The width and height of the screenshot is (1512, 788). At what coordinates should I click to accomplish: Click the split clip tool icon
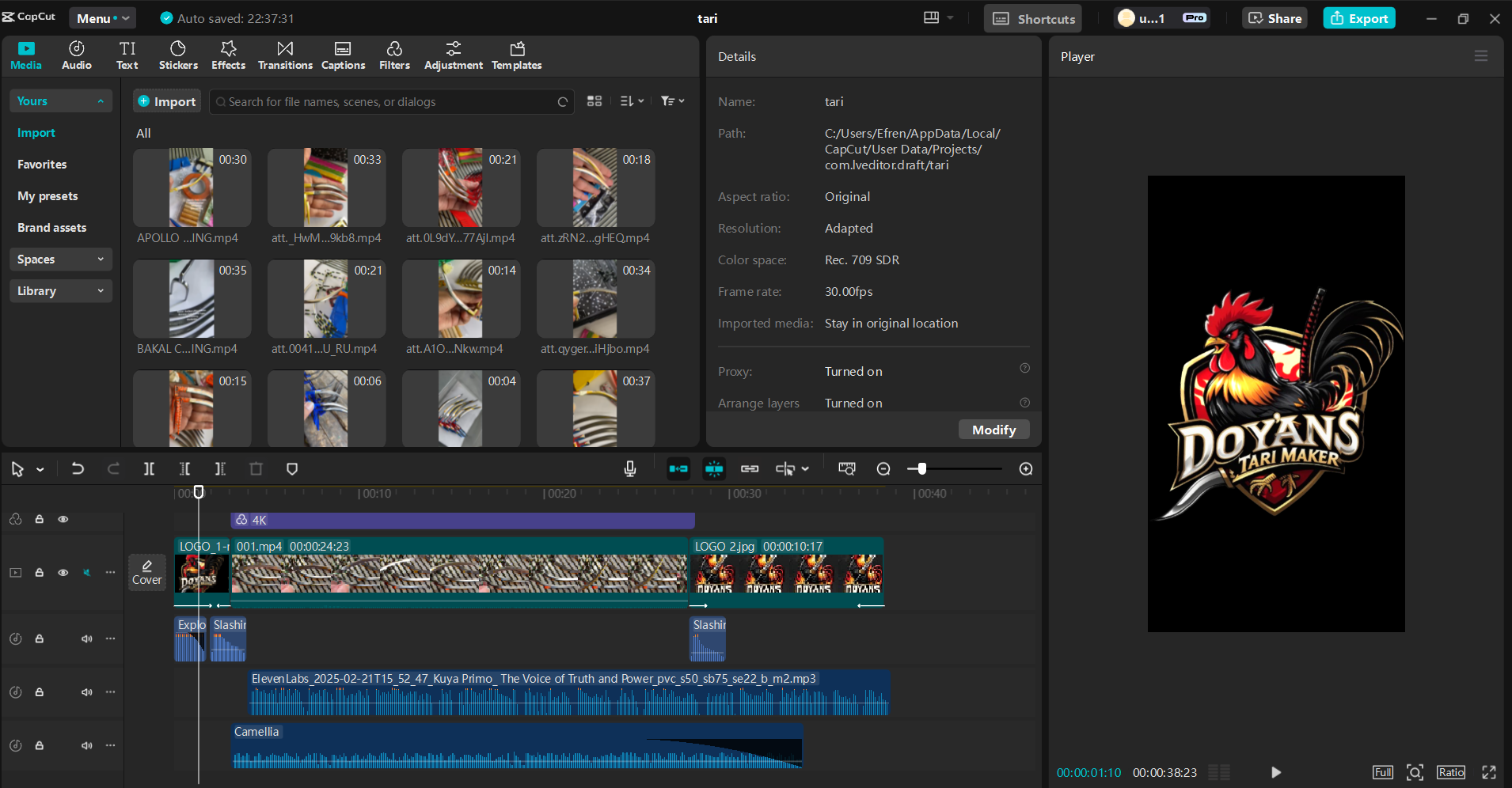click(149, 469)
